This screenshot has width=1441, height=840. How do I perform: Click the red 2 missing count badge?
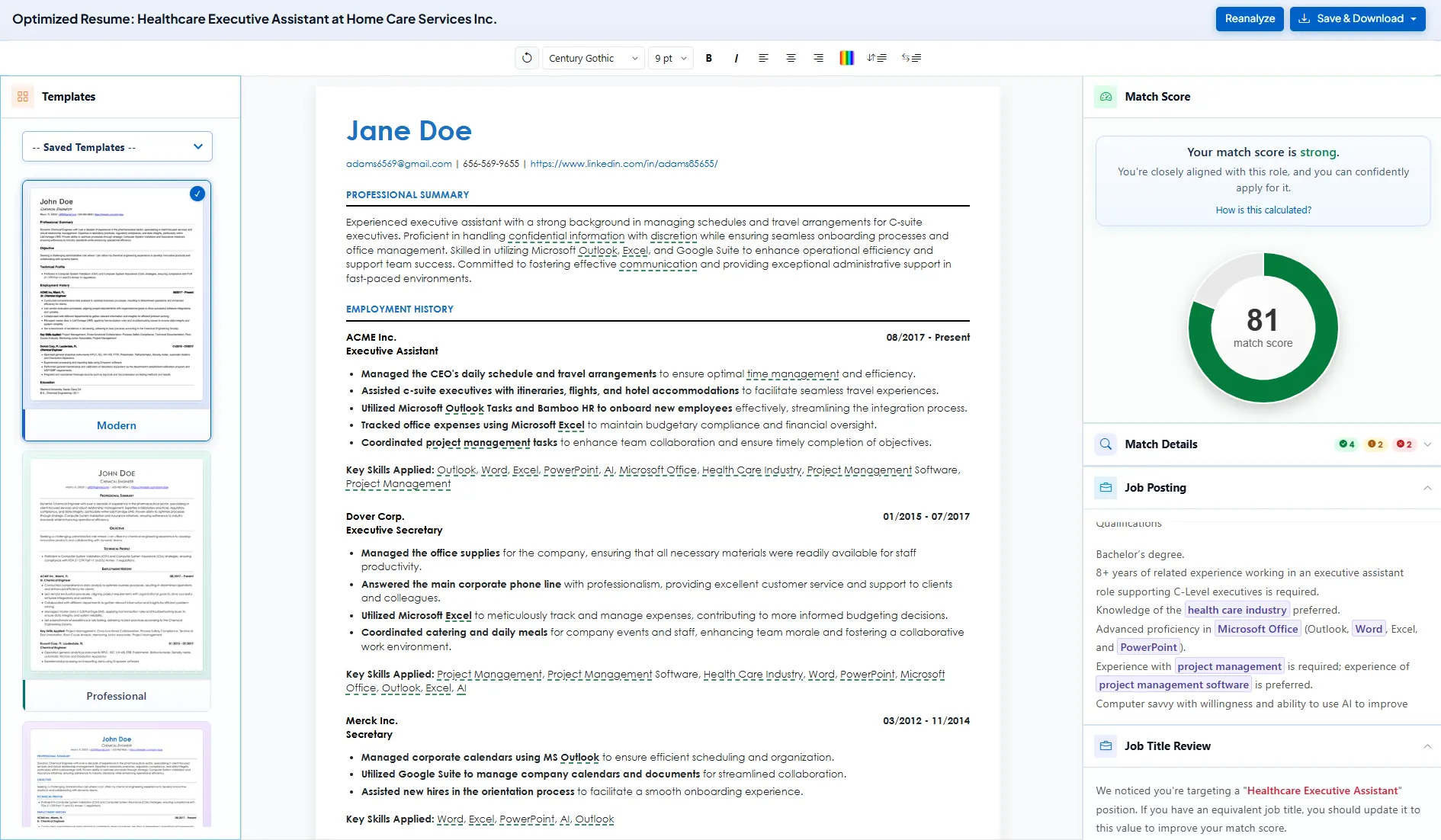(x=1404, y=444)
